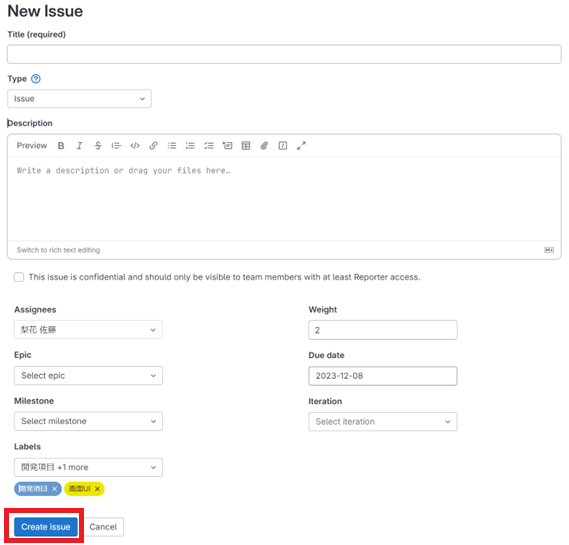Add a bullet list in description
569x545 pixels.
coord(172,146)
